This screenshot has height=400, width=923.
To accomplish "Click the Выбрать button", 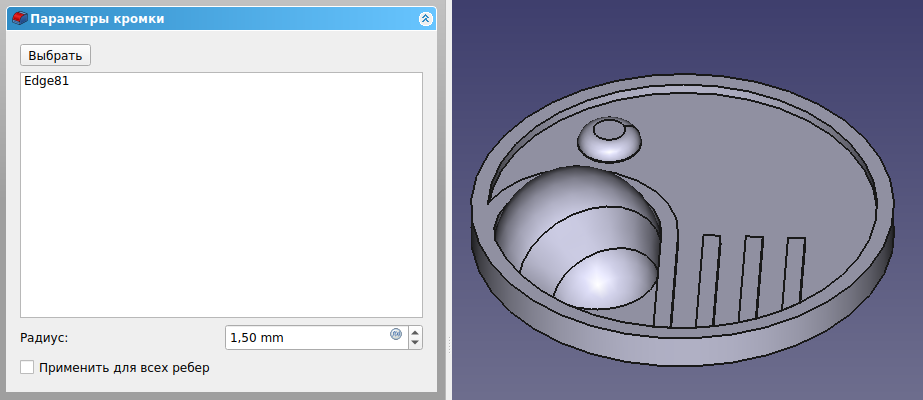I will 55,56.
